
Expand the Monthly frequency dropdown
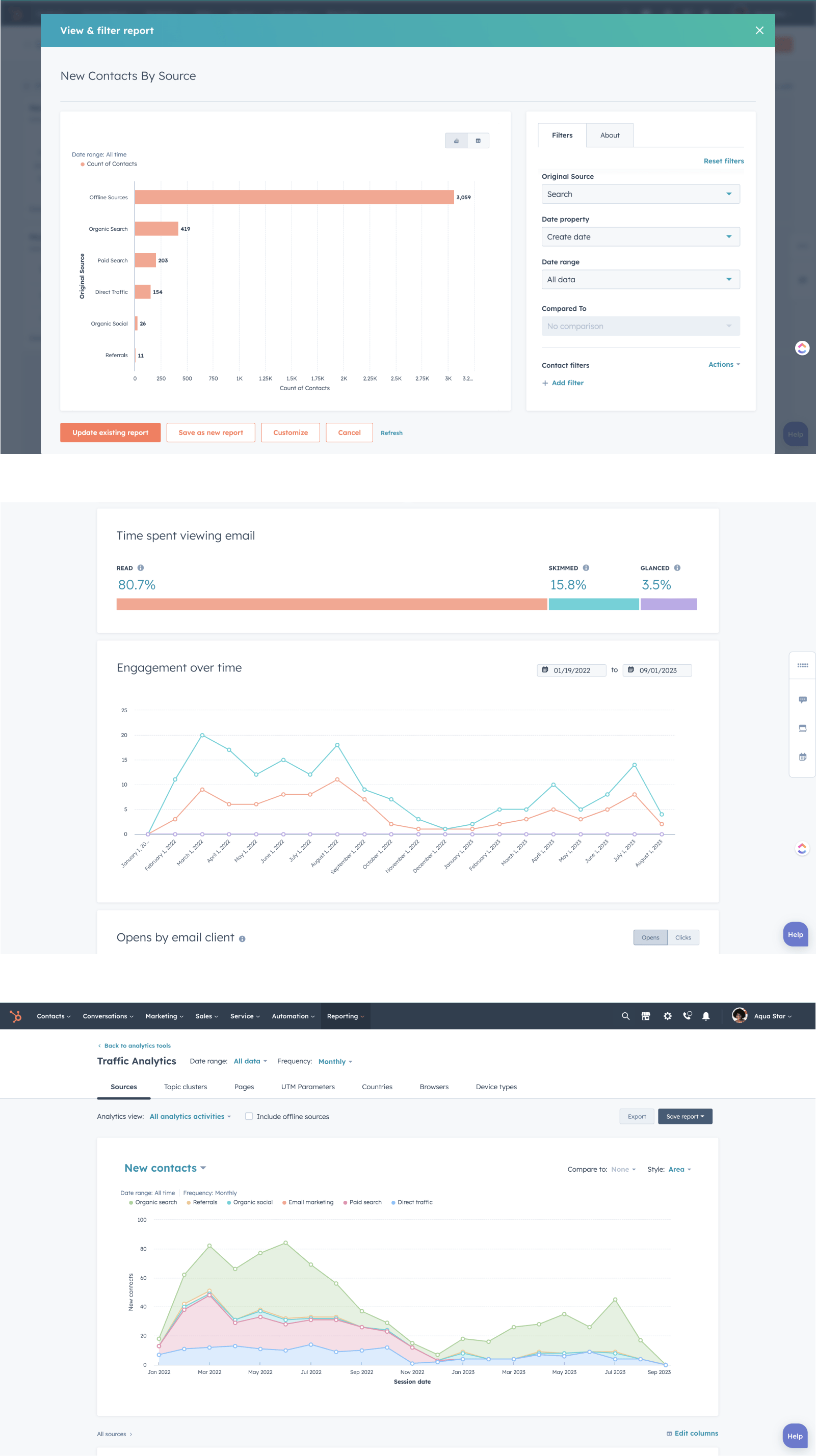click(x=334, y=1061)
